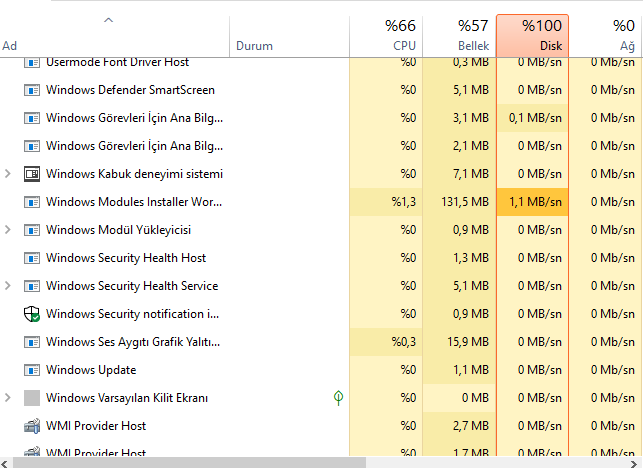Sort processes by the Bellek column
643x468 pixels.
tap(459, 35)
